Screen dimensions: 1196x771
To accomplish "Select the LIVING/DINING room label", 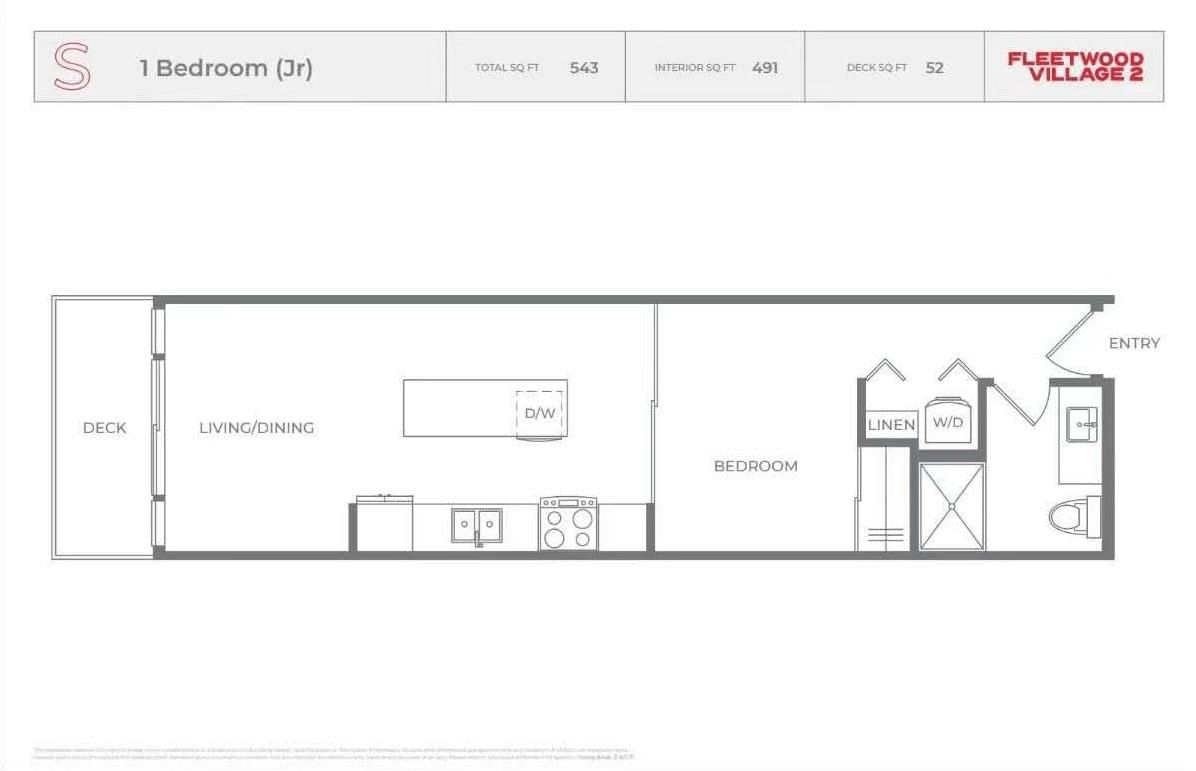I will 257,428.
